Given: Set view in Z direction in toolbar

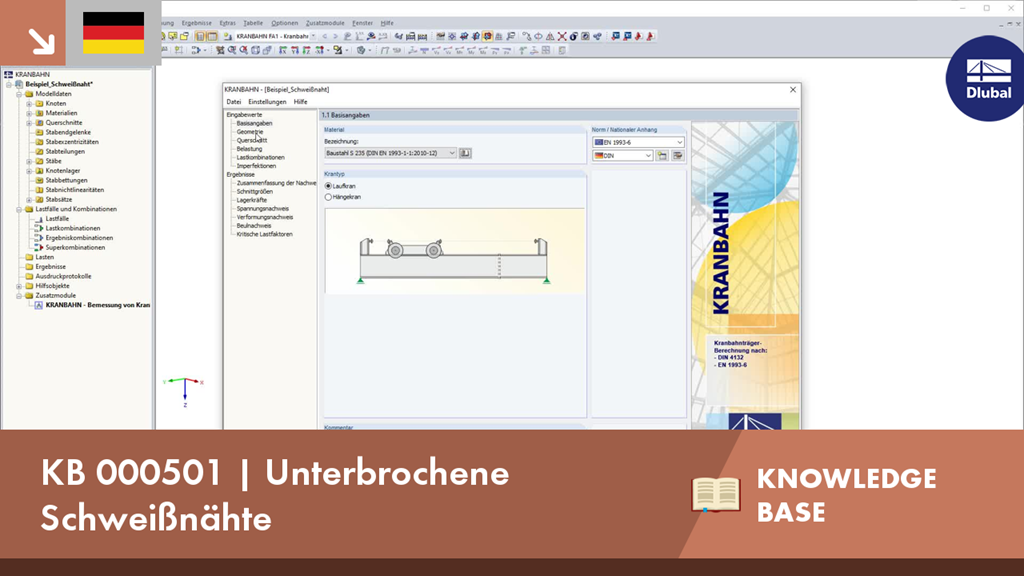Looking at the screenshot, I should pos(306,50).
